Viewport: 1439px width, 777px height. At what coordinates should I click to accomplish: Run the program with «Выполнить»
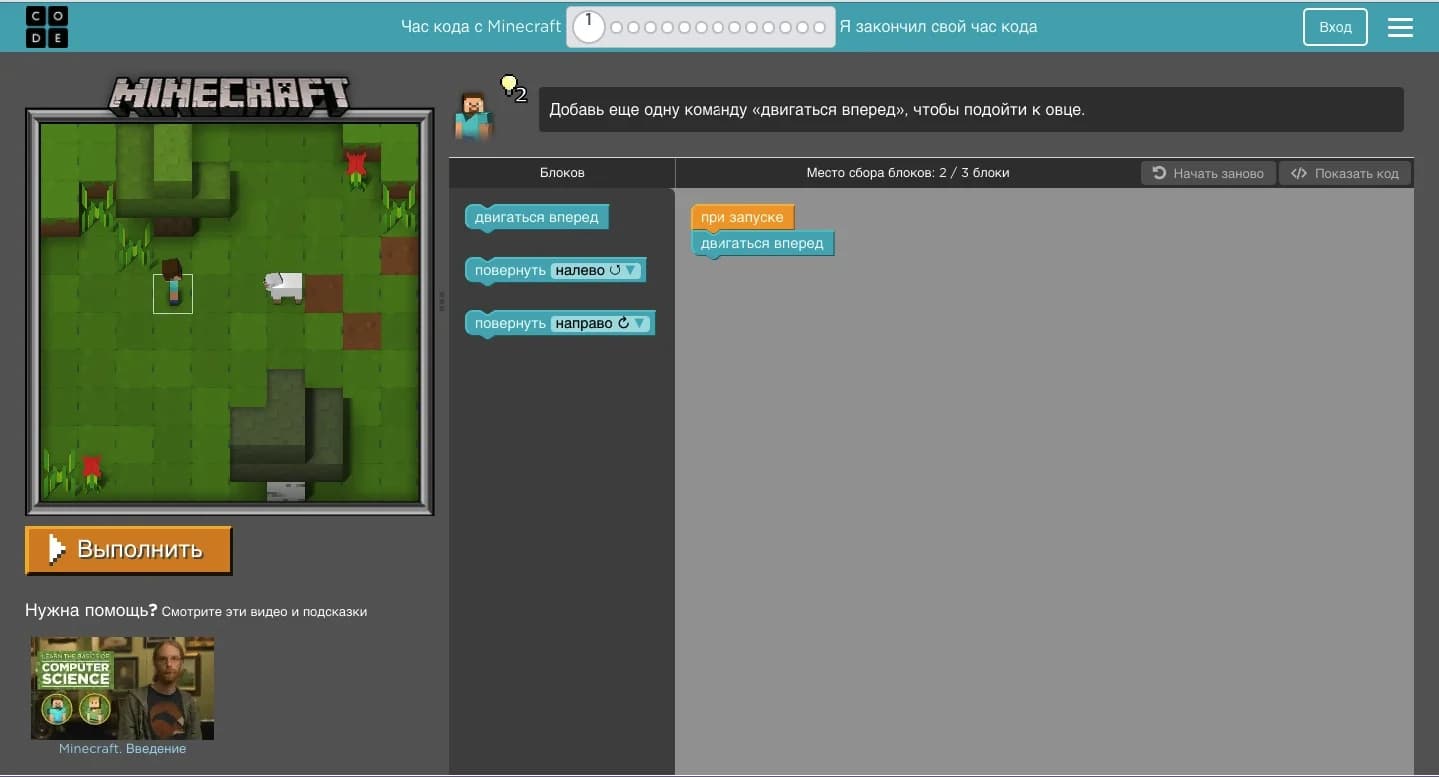tap(129, 550)
